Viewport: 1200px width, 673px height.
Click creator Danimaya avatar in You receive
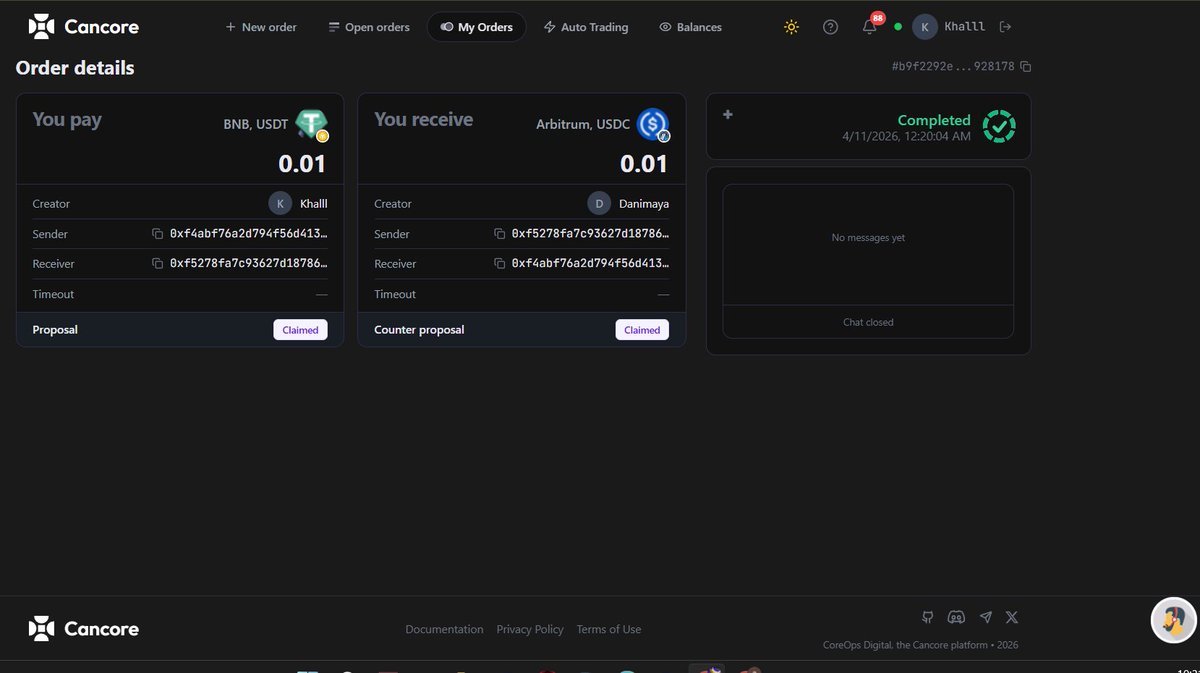pos(599,203)
